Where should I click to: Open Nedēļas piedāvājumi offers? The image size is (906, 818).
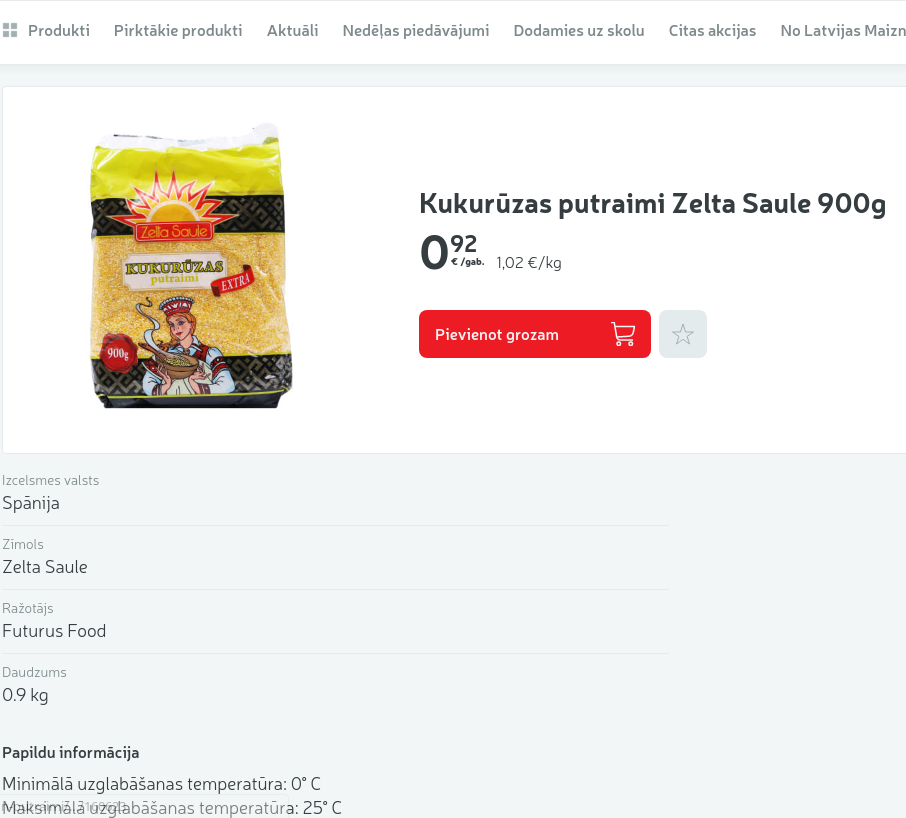point(415,31)
